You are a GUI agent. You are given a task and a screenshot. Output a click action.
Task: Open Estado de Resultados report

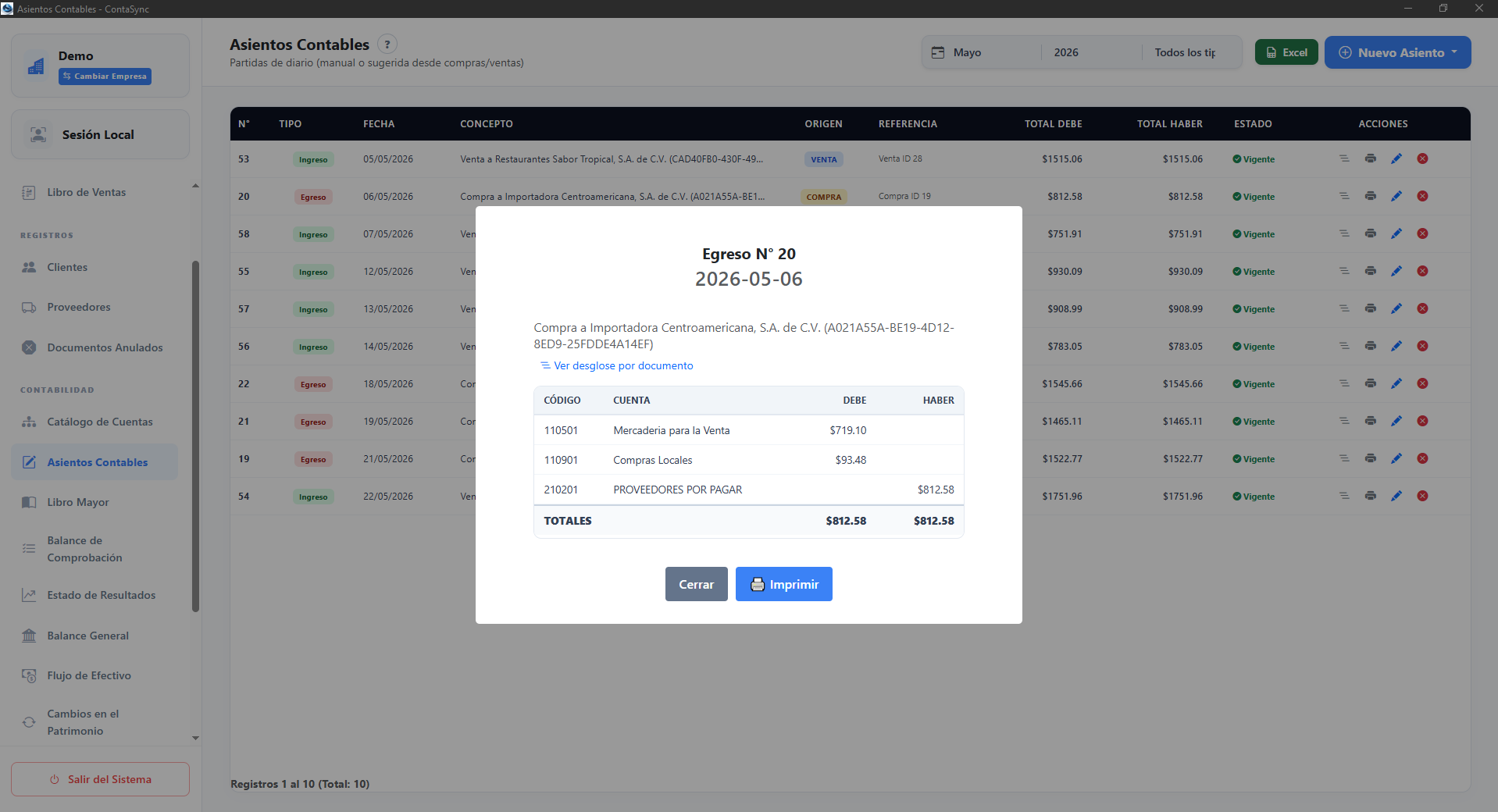click(x=101, y=595)
